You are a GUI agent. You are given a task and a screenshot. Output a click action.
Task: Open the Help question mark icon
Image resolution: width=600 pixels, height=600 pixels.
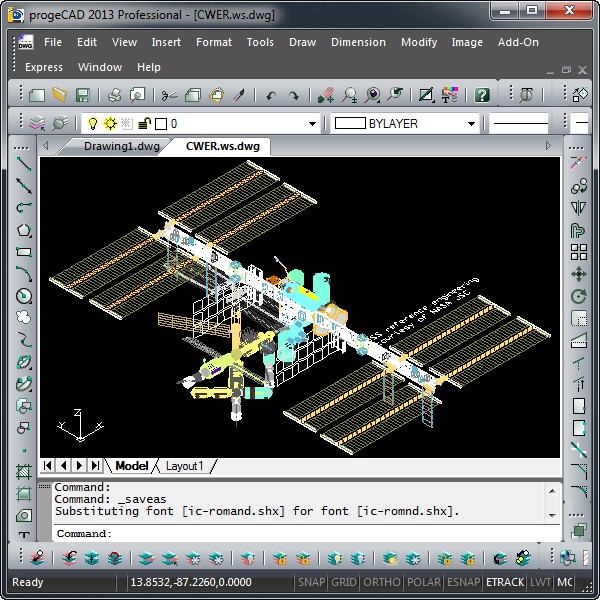482,95
